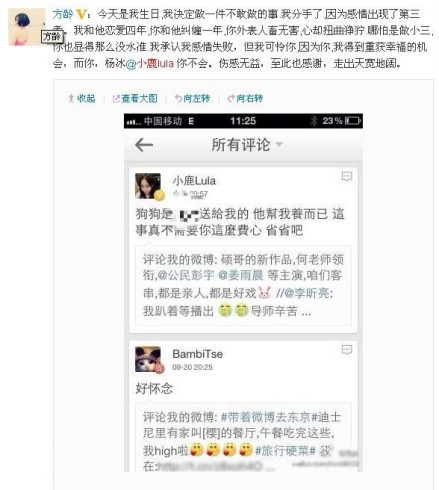This screenshot has height=490, width=439.
Task: Tap reply bubble icon on BambiTse comment
Action: (x=347, y=350)
